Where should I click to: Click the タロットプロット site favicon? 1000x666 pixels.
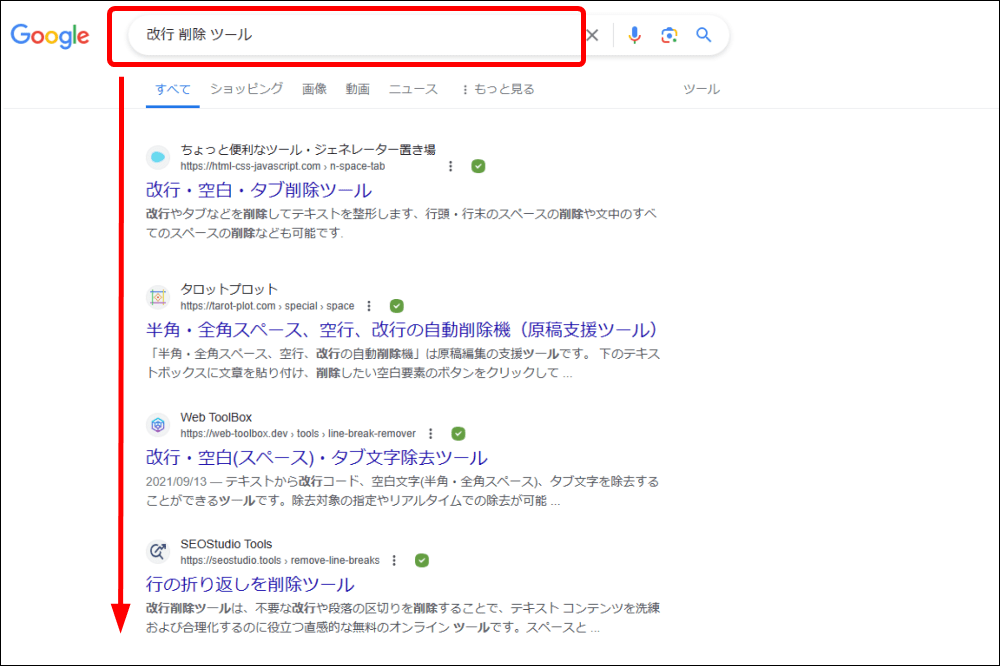click(x=158, y=297)
